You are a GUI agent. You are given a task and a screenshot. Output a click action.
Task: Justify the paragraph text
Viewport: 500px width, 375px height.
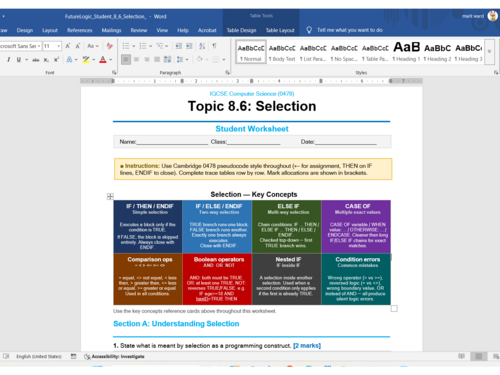click(x=157, y=60)
